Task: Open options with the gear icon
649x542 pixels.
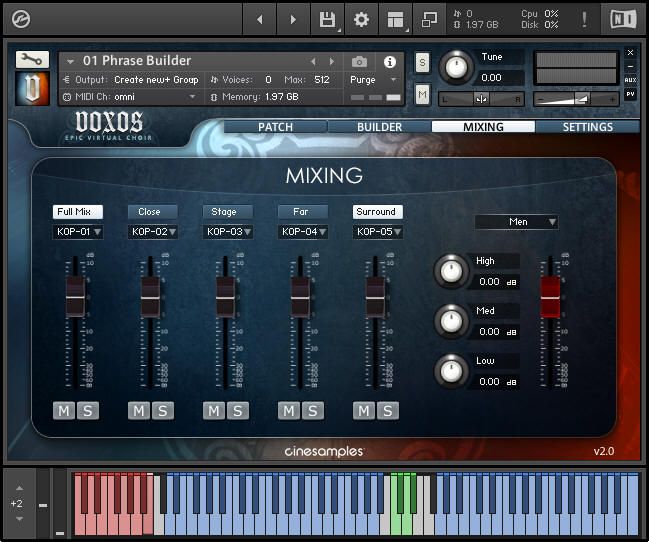Action: (x=361, y=19)
